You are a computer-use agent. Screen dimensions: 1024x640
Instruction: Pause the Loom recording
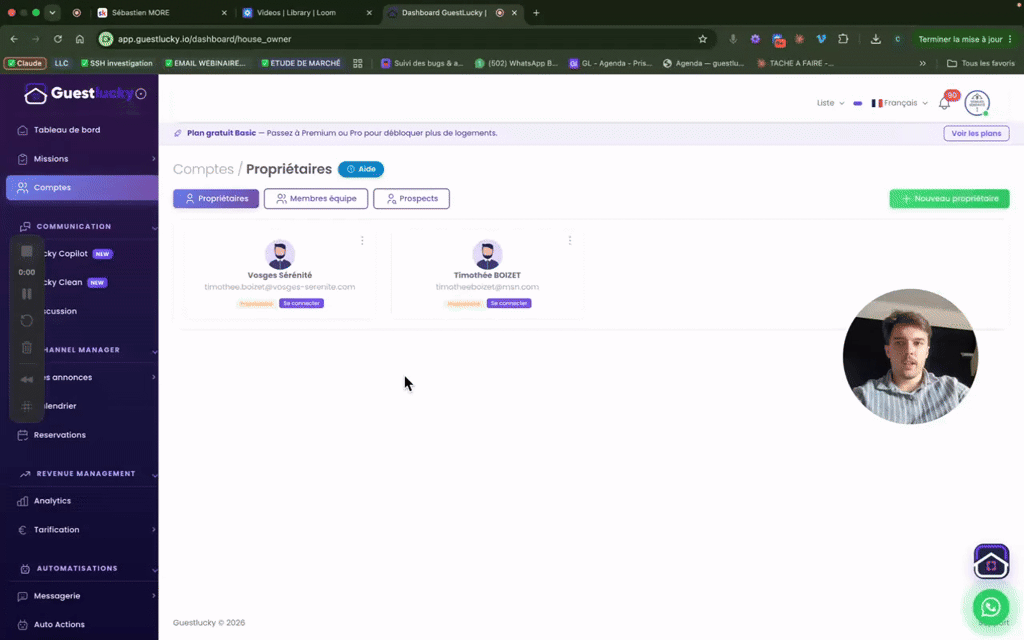[27, 294]
